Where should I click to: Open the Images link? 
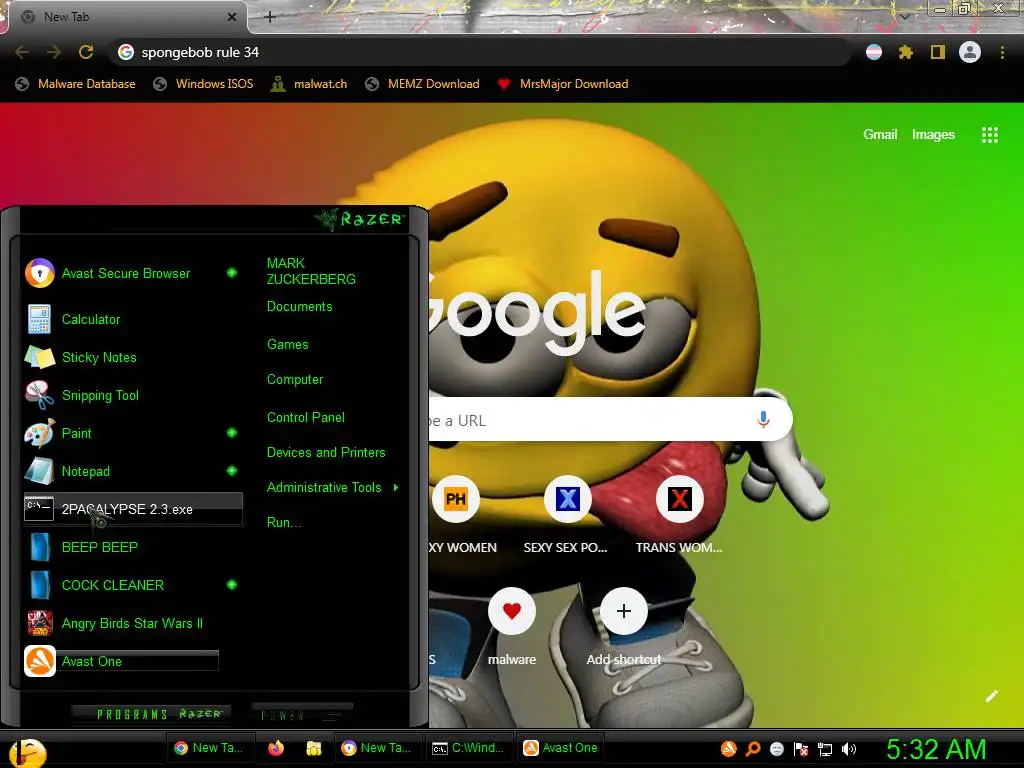pos(933,135)
